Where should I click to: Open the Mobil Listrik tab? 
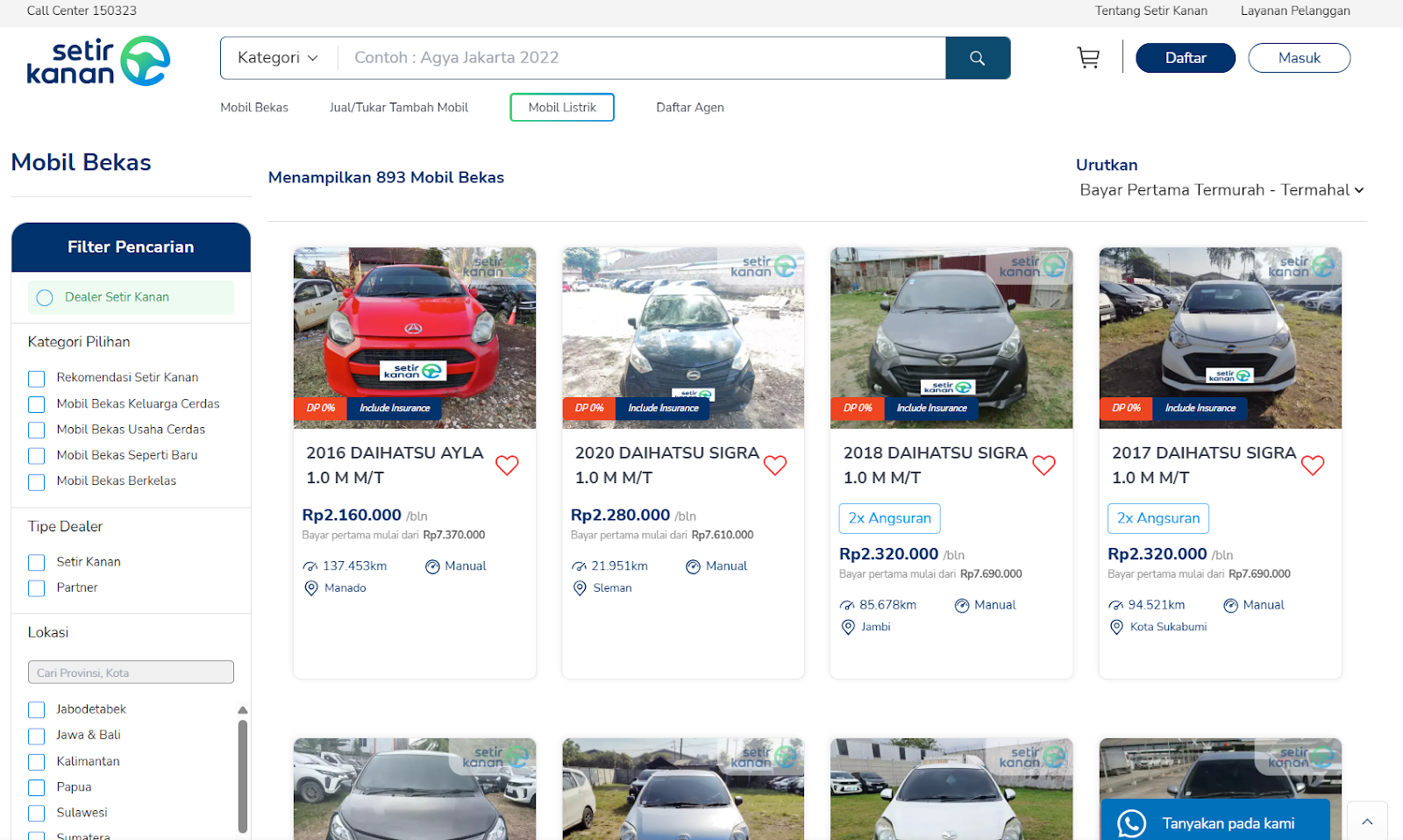tap(562, 108)
